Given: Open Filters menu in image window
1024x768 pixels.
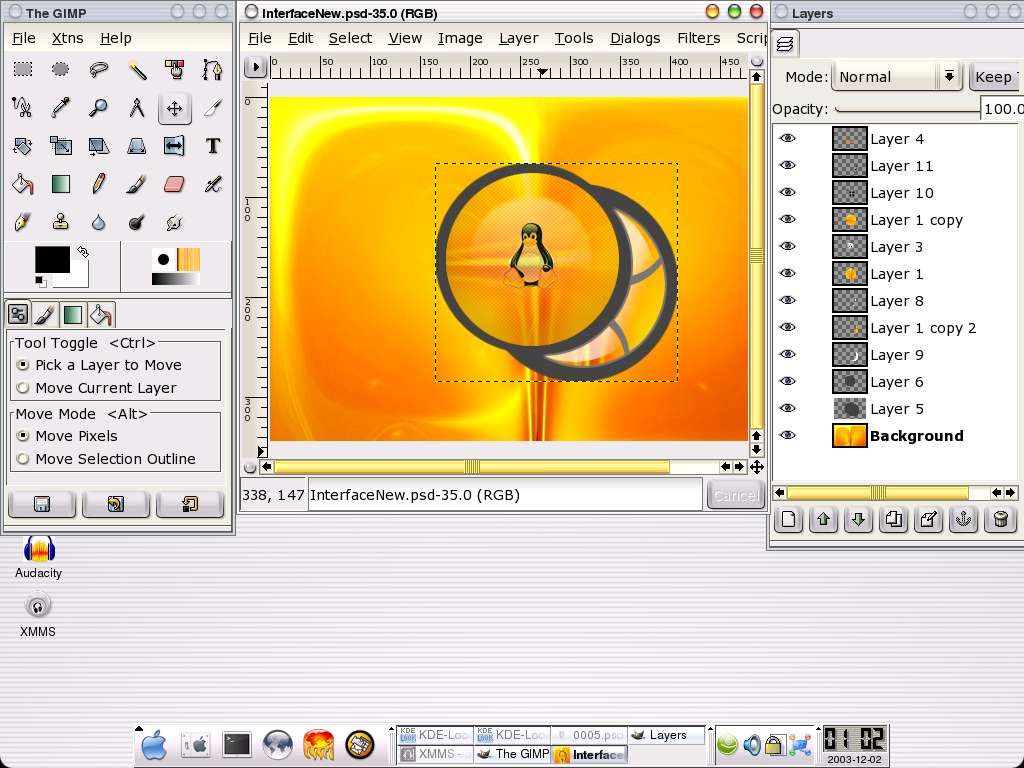Looking at the screenshot, I should 698,38.
